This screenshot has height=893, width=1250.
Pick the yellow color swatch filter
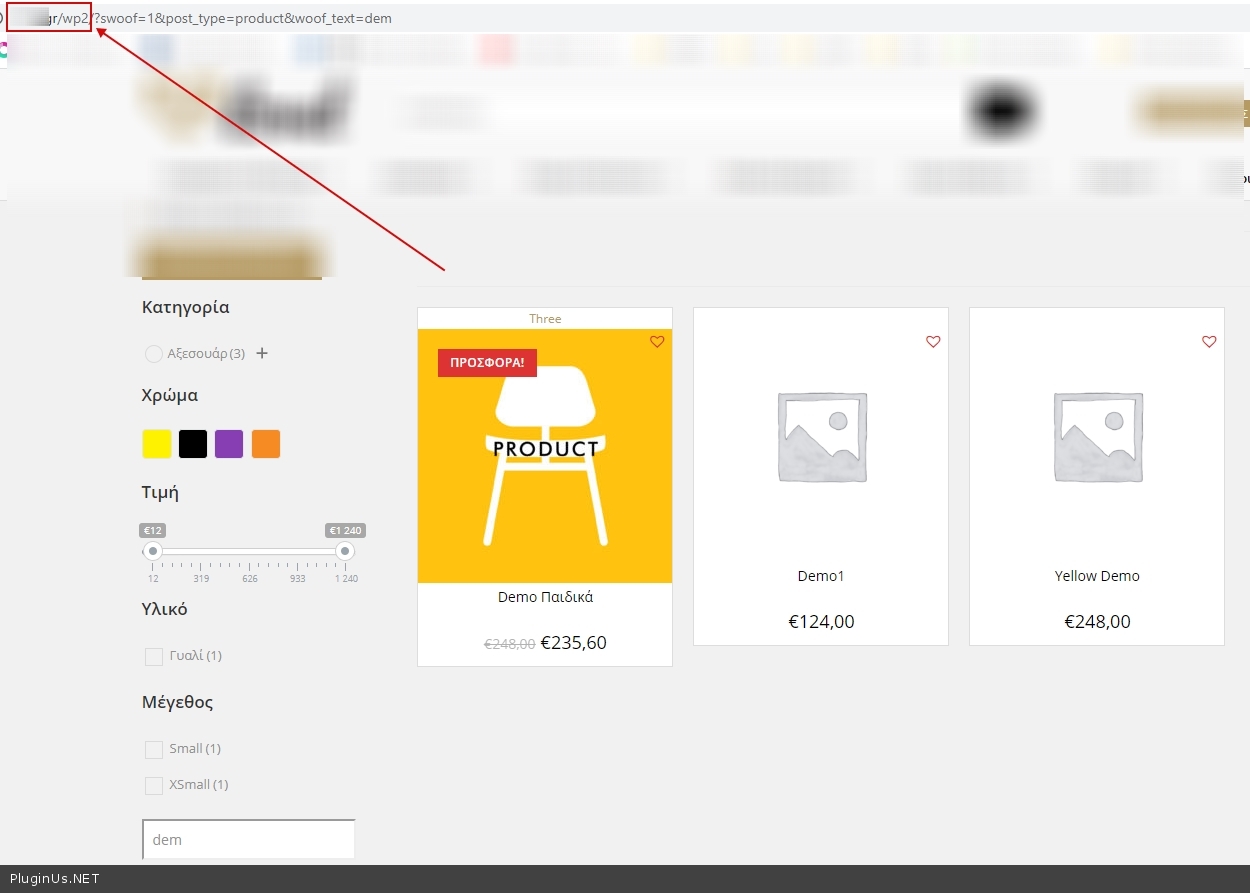click(157, 444)
